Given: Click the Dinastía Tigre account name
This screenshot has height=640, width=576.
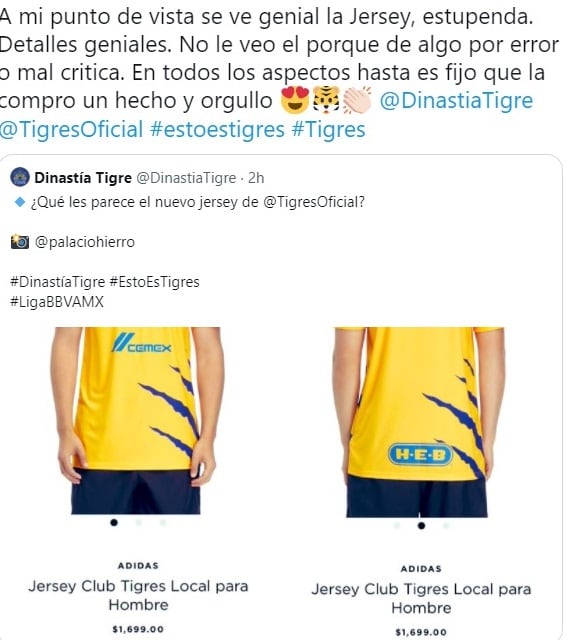Looking at the screenshot, I should pyautogui.click(x=83, y=178).
